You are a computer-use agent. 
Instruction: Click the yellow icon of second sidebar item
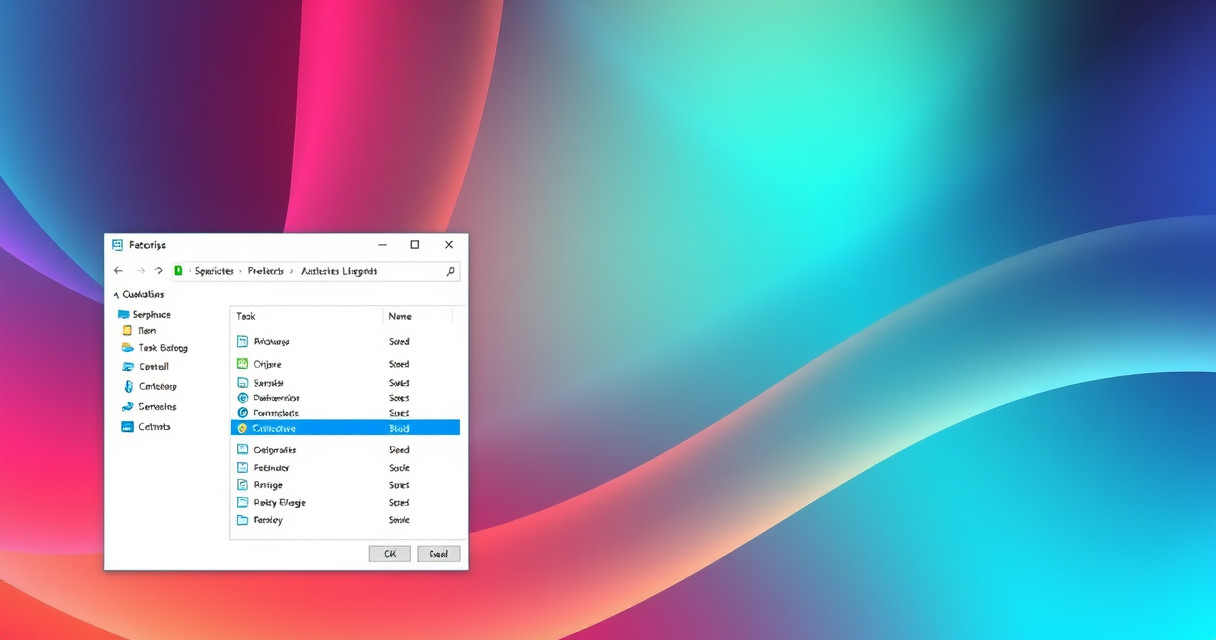[127, 330]
